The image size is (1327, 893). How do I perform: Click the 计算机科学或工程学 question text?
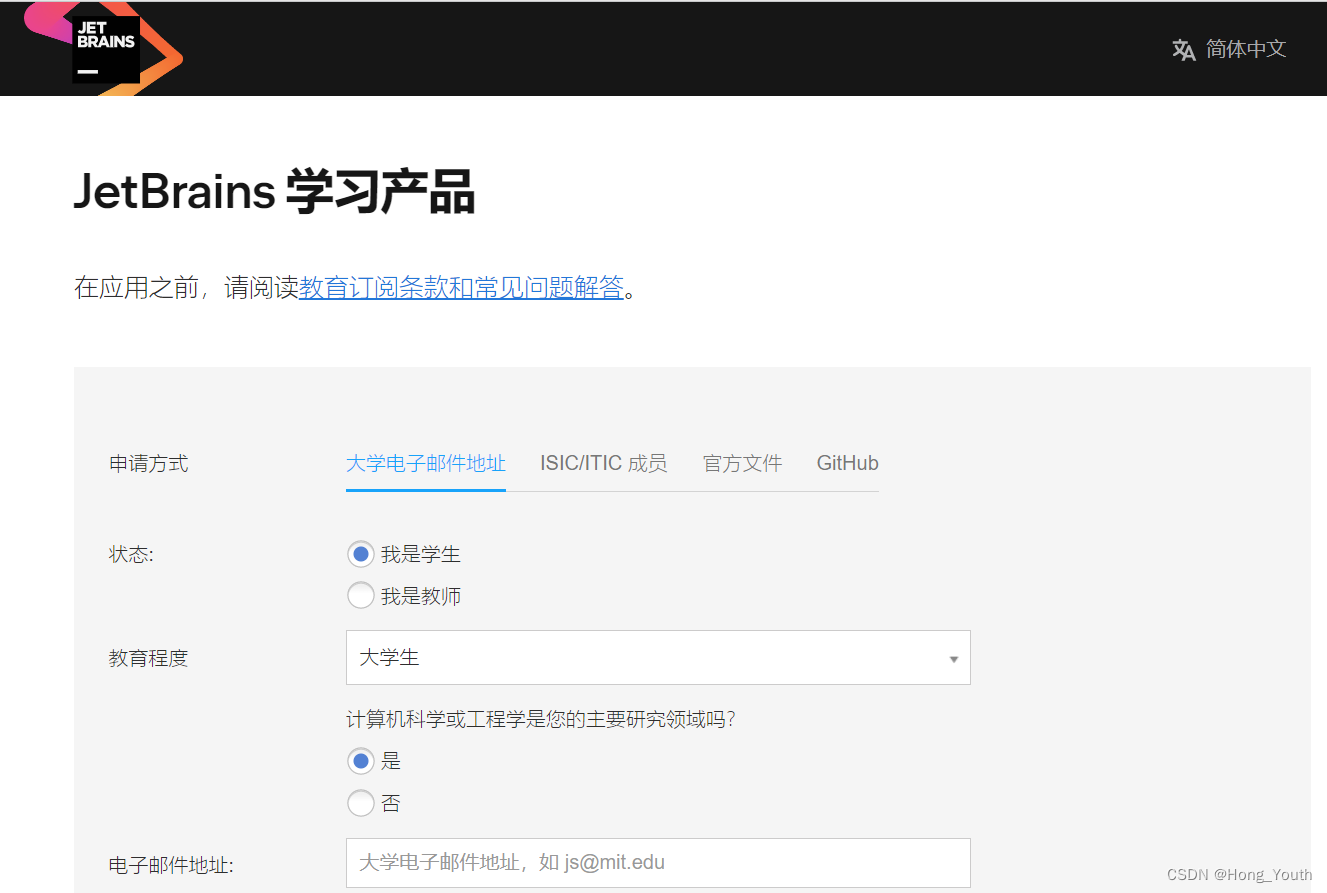[x=541, y=719]
